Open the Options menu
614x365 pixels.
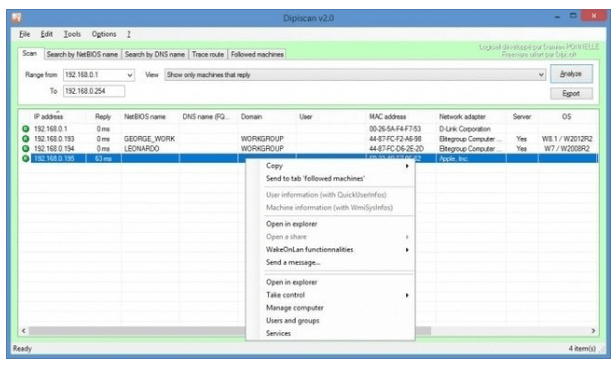[x=104, y=34]
